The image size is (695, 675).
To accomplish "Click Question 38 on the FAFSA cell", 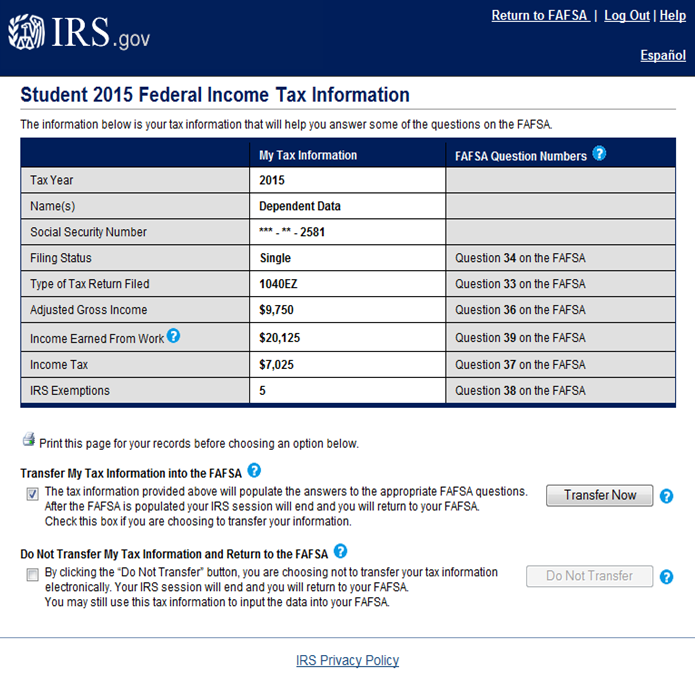I will click(560, 390).
